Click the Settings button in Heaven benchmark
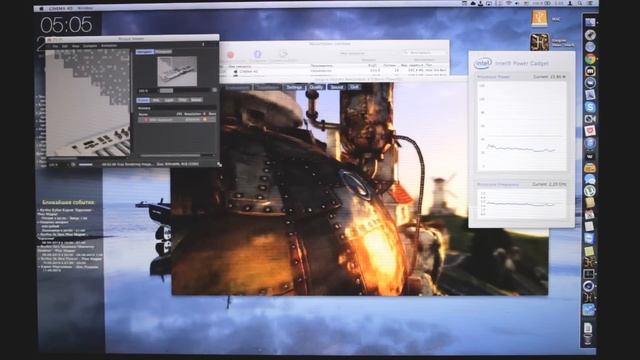The height and width of the screenshot is (360, 640). coord(294,87)
